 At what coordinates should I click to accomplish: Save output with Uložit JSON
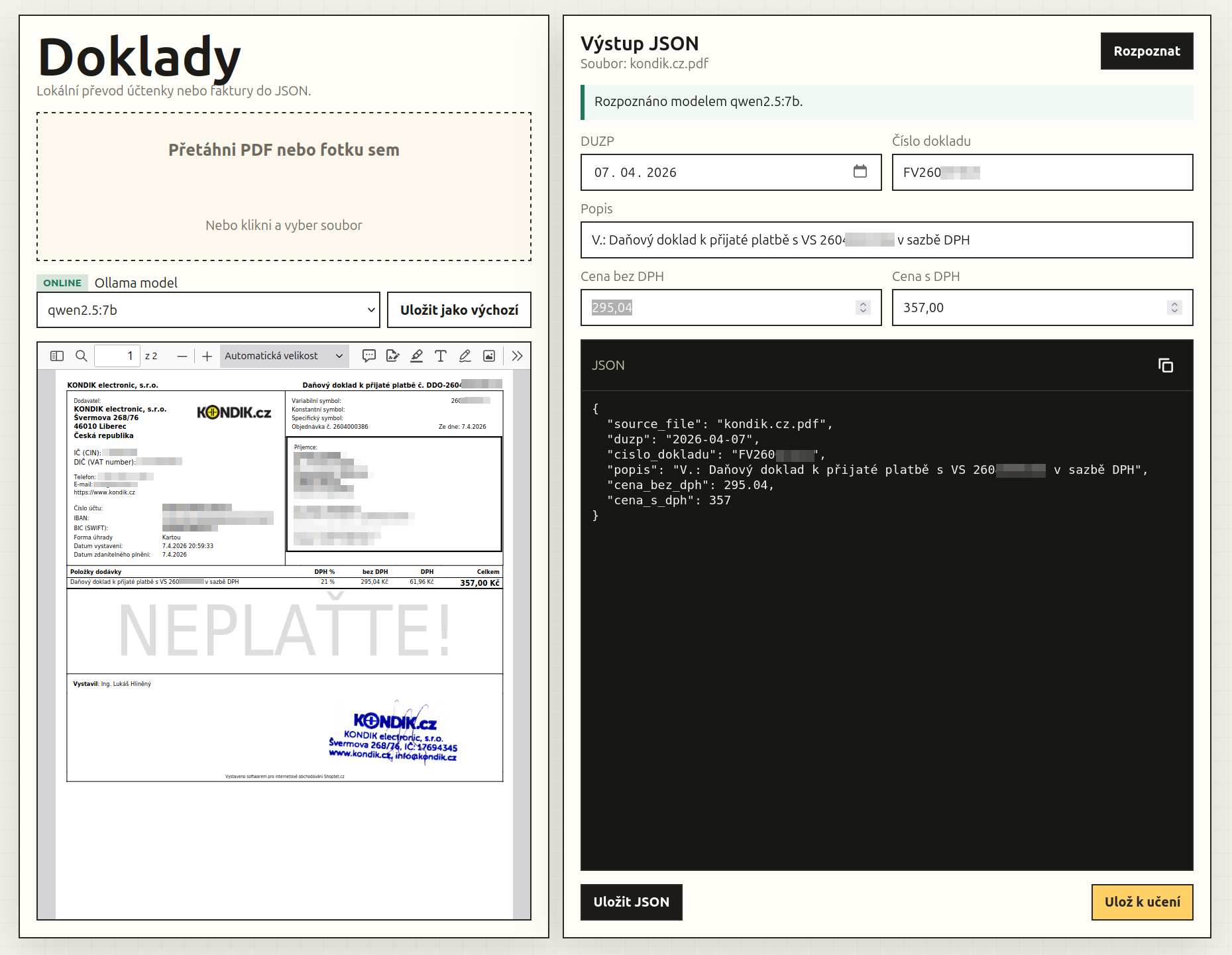pos(631,902)
